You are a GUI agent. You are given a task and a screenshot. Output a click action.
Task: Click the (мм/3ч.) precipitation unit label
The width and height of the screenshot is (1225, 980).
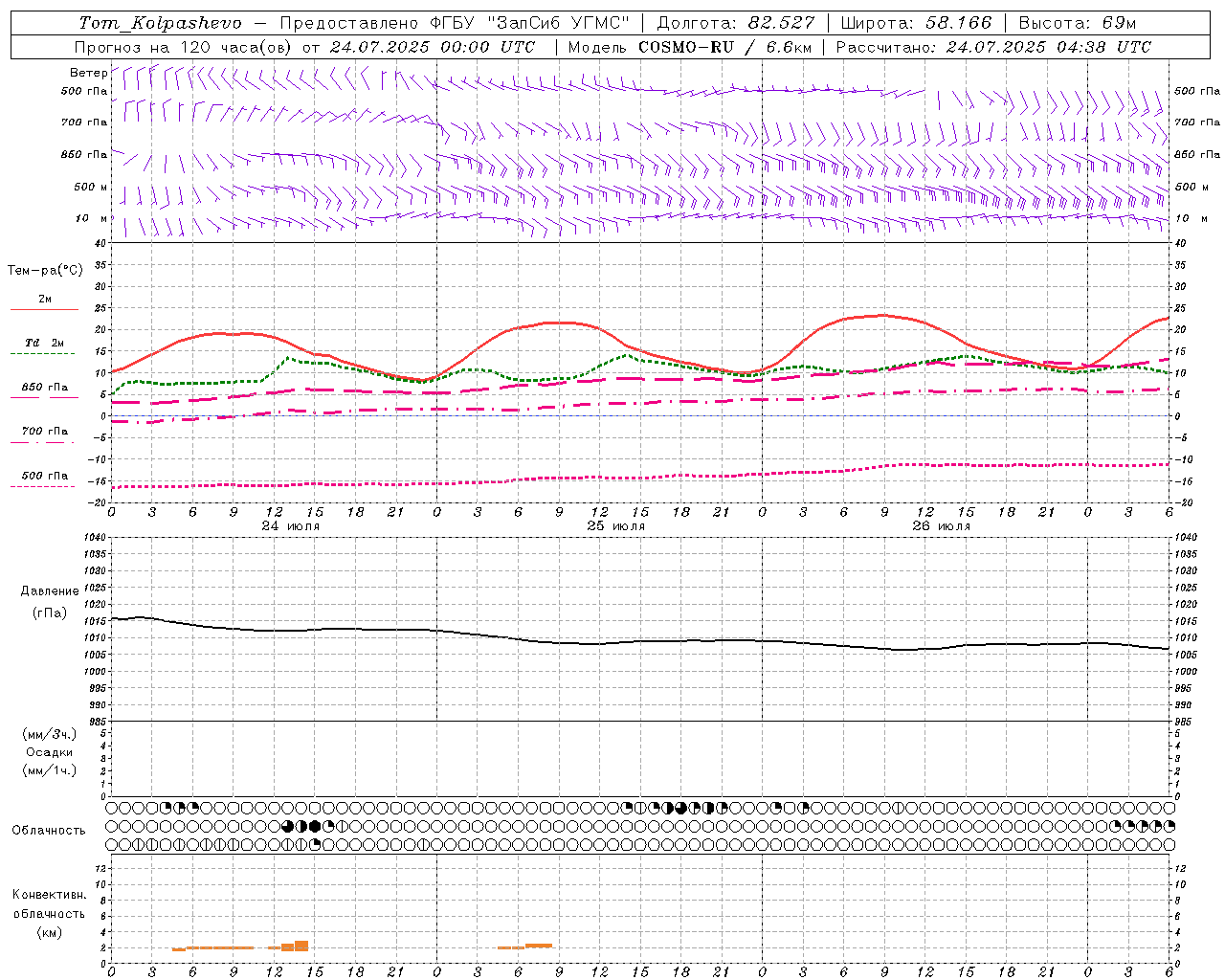50,734
